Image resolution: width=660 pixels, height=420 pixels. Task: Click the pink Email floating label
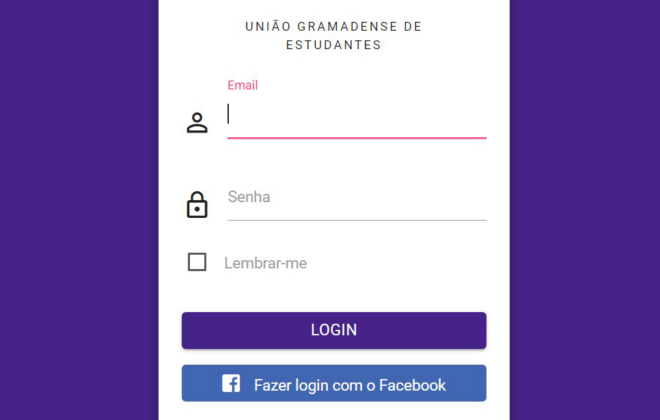pyautogui.click(x=242, y=85)
